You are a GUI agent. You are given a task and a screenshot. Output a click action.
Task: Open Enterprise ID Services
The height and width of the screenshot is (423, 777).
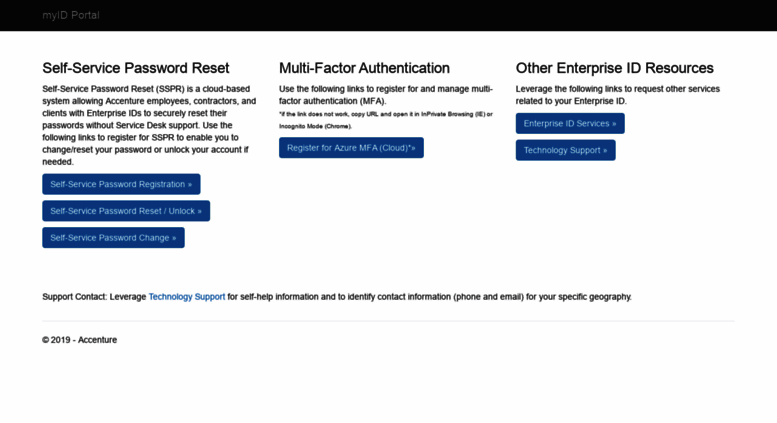570,123
